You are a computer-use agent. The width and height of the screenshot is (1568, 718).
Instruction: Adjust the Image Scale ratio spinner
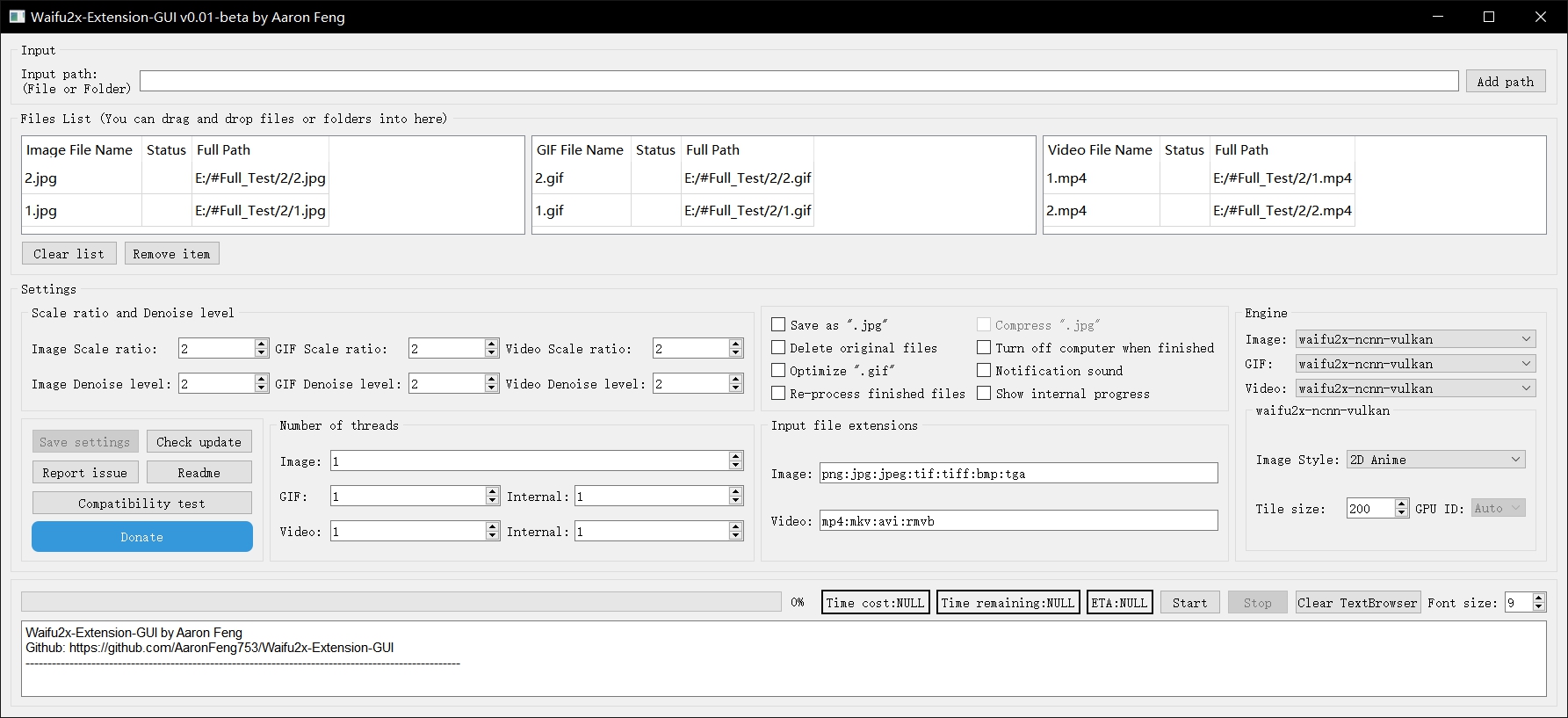tap(223, 349)
